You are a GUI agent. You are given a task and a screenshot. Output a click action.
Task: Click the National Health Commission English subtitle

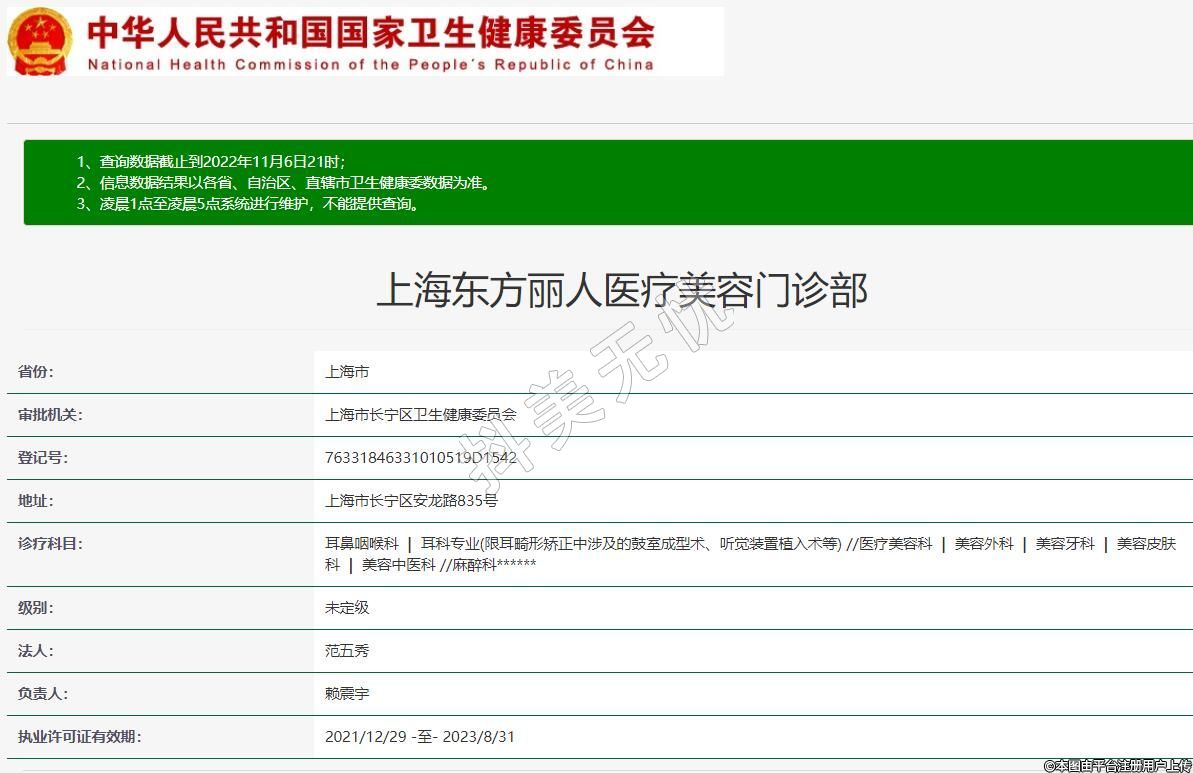(x=370, y=64)
